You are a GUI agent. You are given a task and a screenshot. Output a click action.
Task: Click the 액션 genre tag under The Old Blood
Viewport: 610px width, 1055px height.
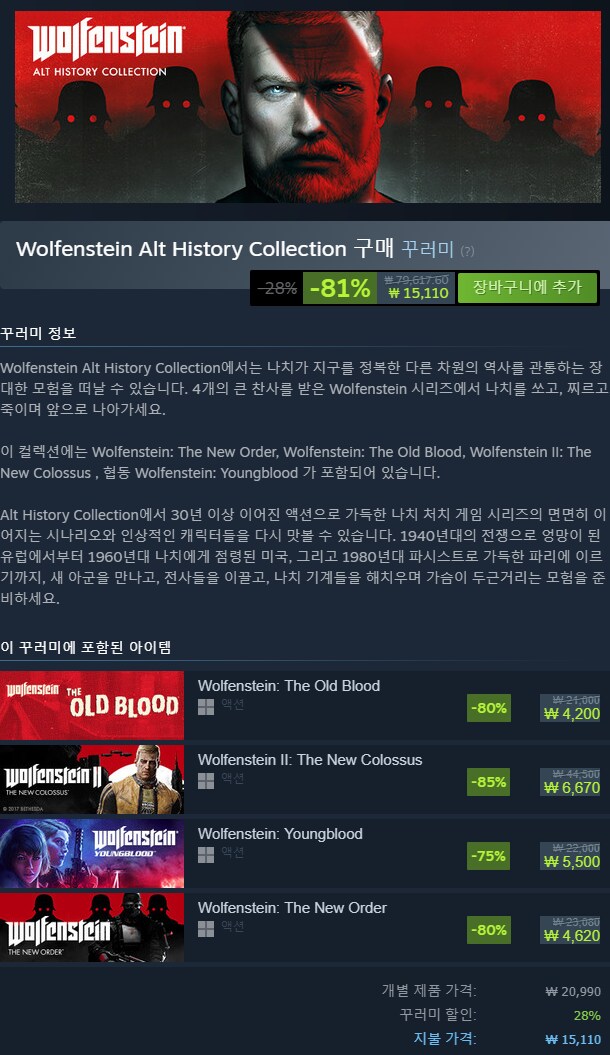(x=233, y=705)
